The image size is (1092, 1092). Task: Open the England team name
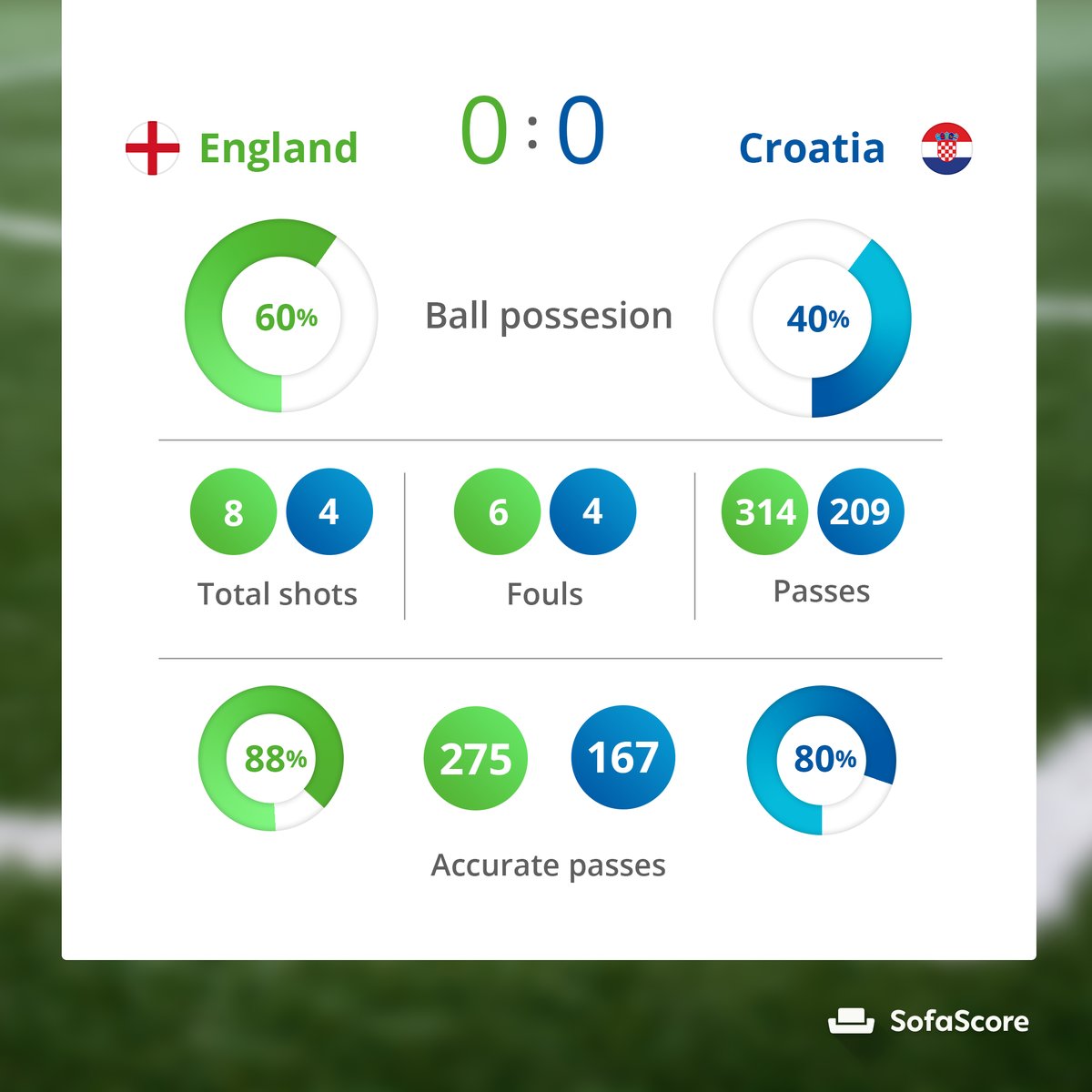coord(278,148)
